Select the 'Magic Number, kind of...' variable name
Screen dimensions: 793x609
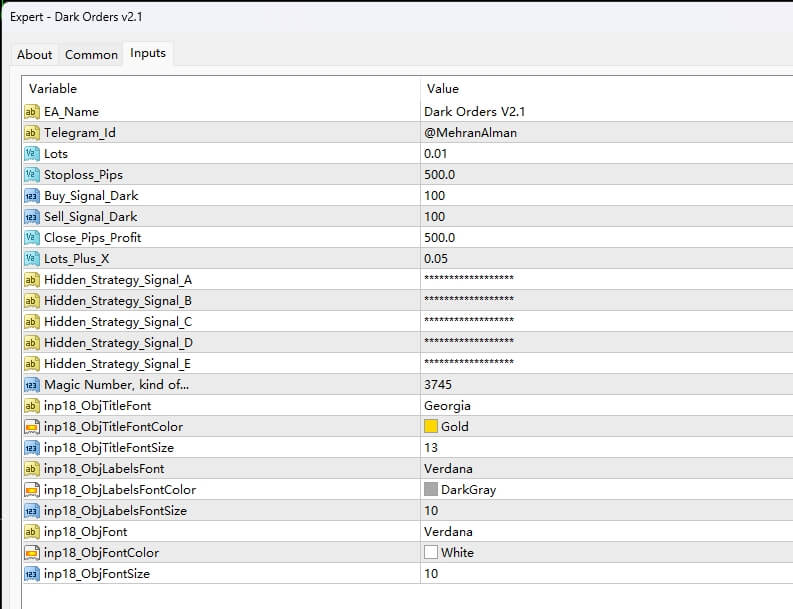tap(116, 385)
